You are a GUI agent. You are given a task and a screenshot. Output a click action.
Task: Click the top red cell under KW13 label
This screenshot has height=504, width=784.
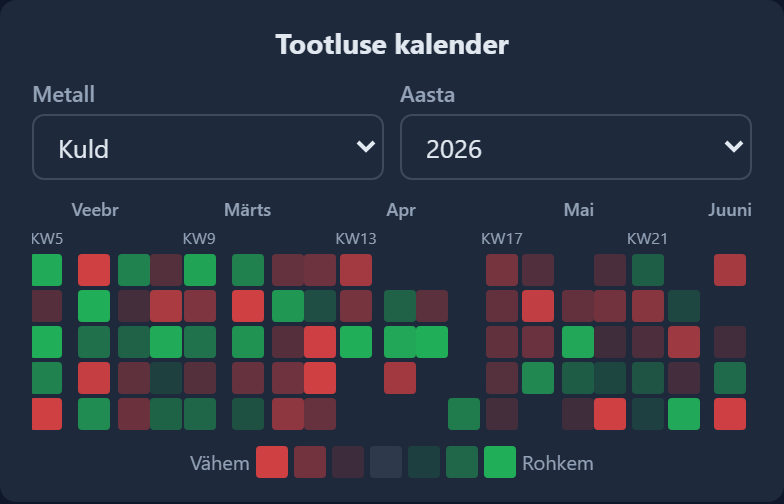356,270
